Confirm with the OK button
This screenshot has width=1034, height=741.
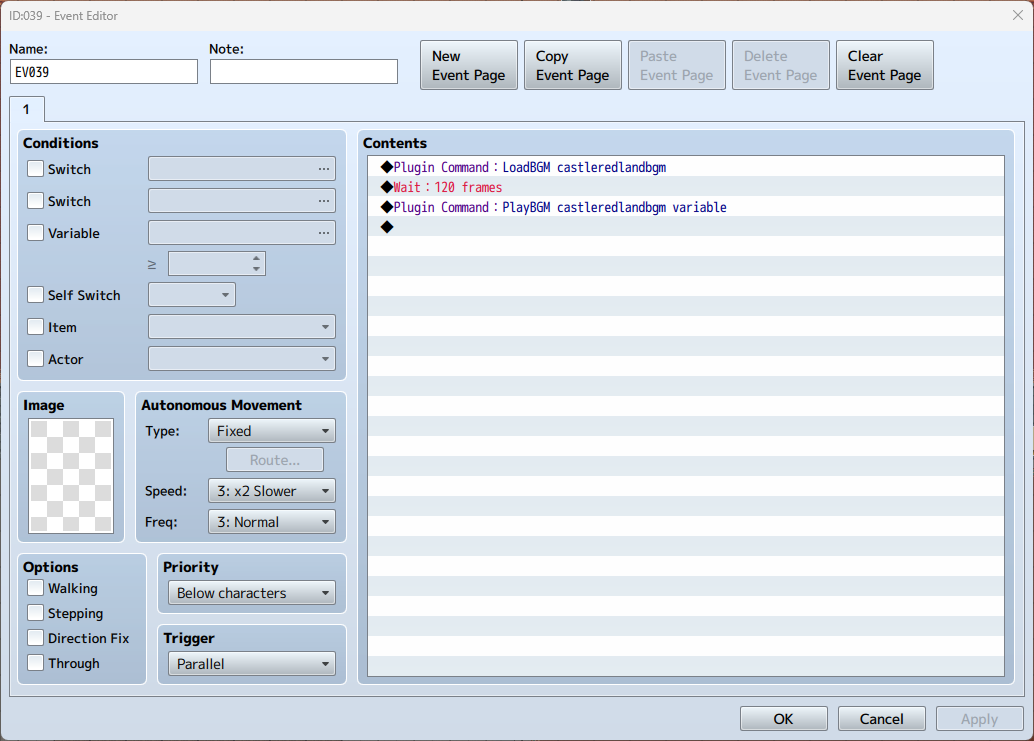783,719
